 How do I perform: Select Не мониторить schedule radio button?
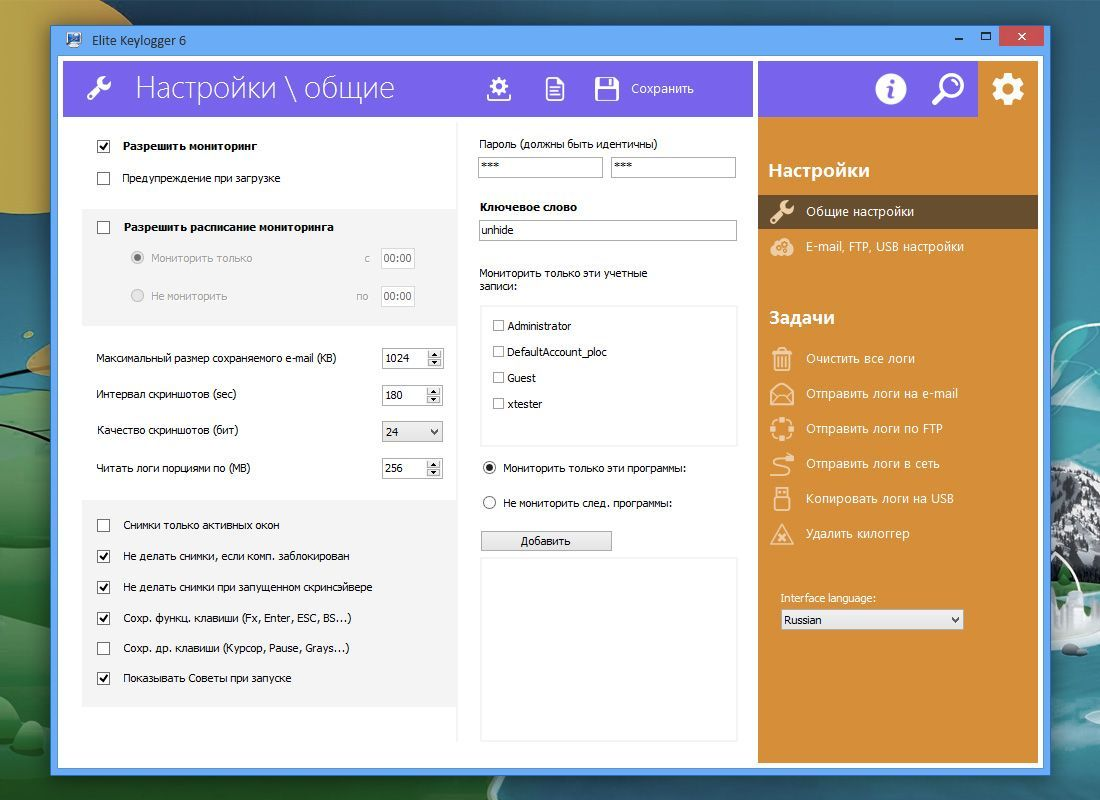pos(138,295)
